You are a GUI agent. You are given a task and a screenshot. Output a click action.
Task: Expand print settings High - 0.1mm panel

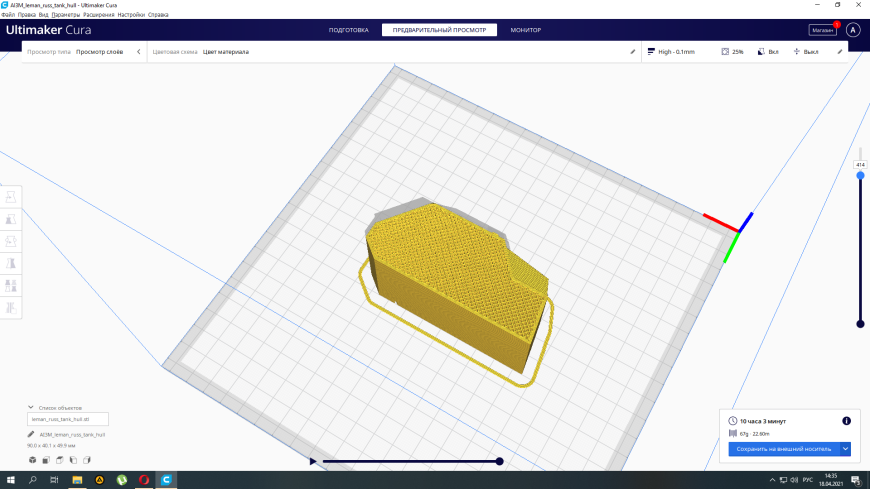point(745,52)
